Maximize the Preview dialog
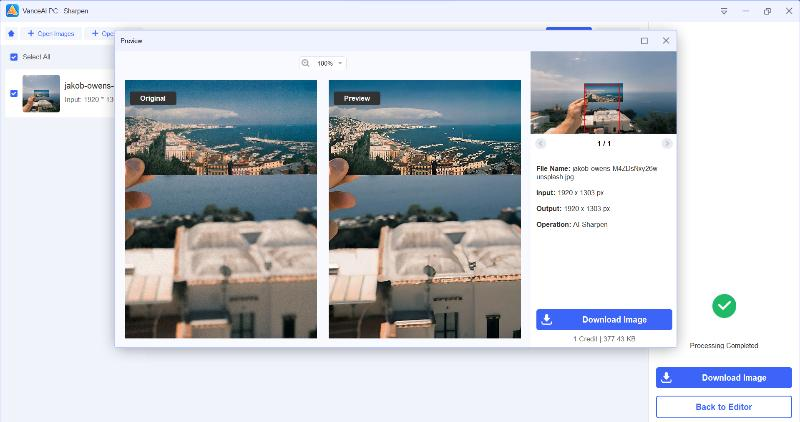 click(644, 41)
